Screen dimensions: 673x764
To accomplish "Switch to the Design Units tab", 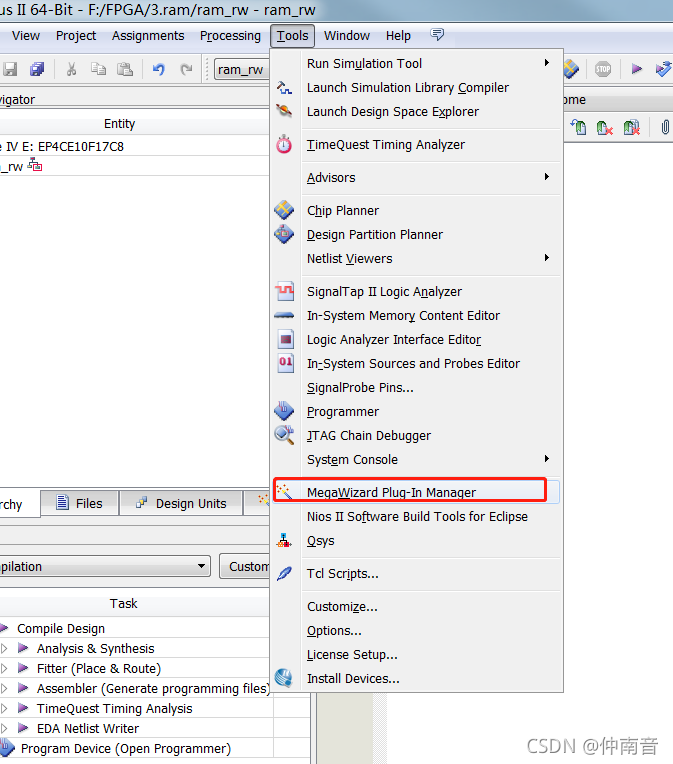I will click(181, 503).
